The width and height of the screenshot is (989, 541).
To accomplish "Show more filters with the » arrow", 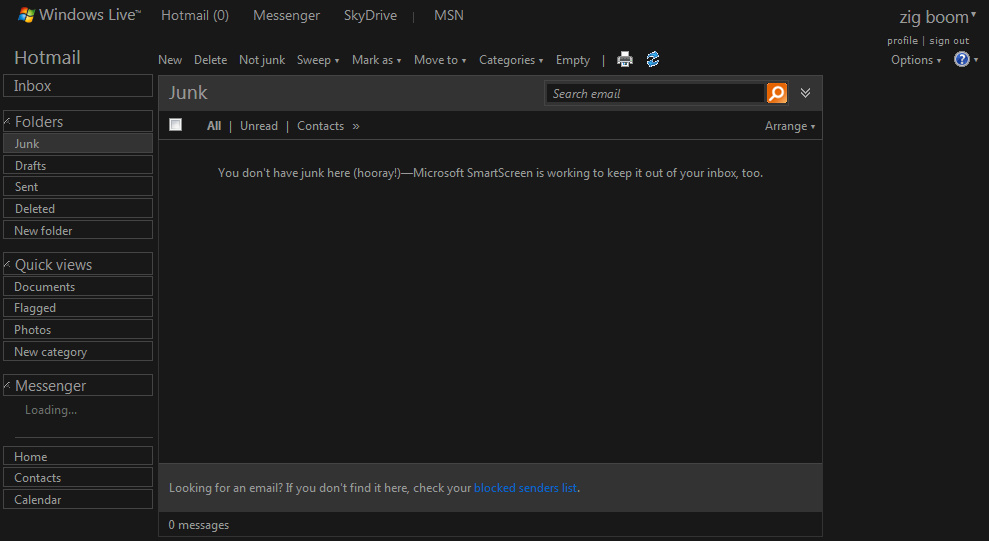I will 356,126.
